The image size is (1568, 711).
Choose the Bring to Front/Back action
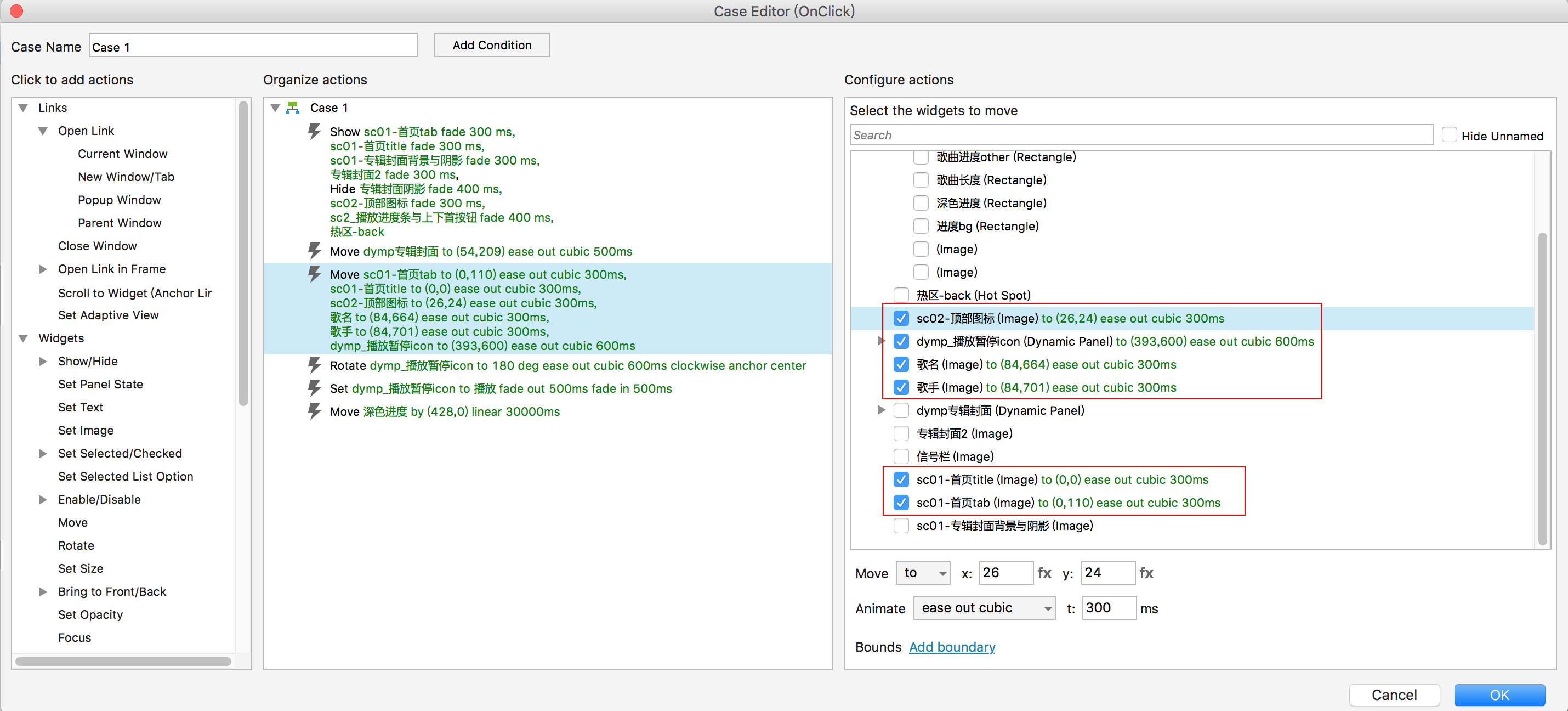point(112,591)
